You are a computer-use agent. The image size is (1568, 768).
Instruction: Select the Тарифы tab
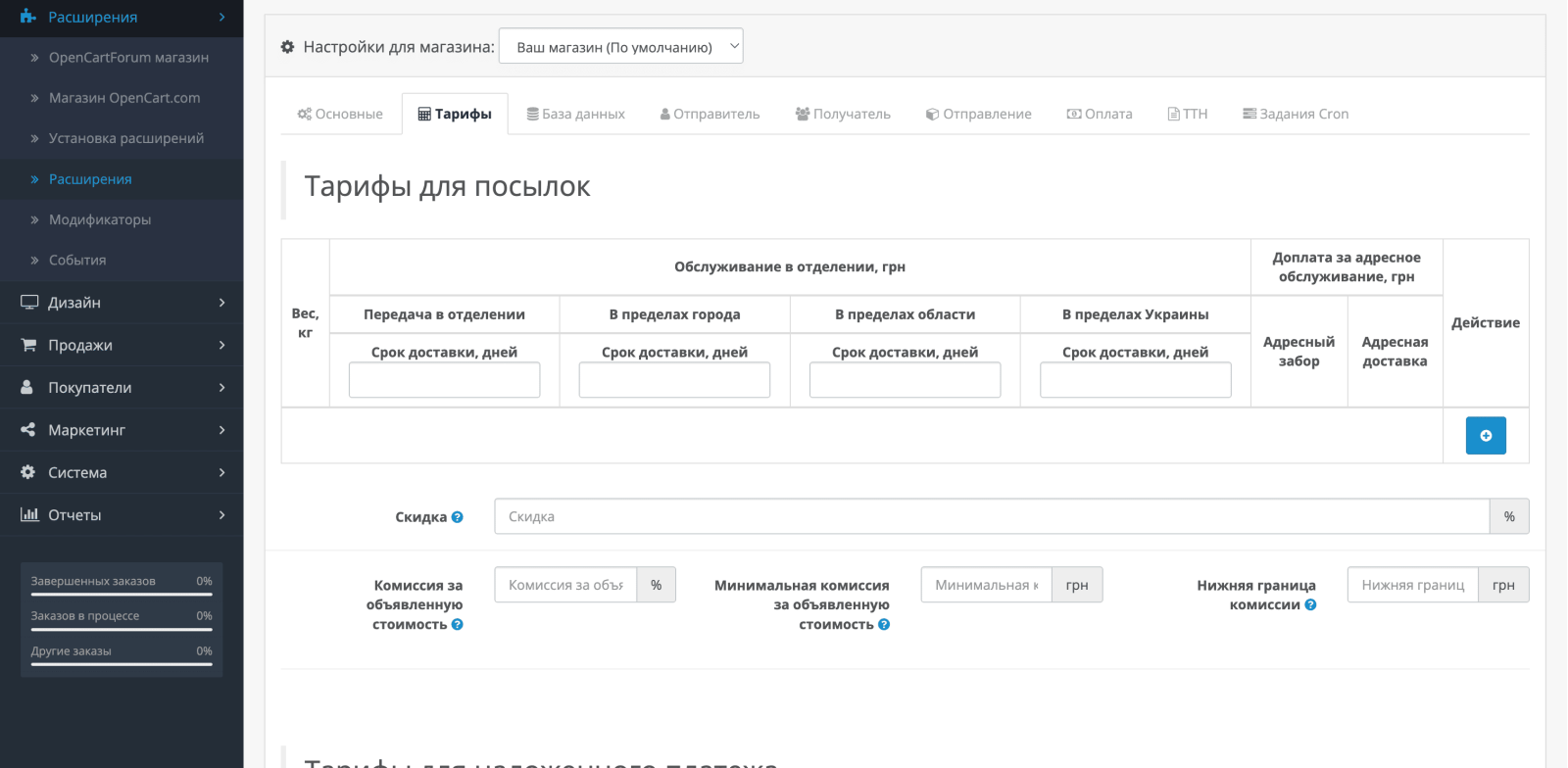pos(455,114)
